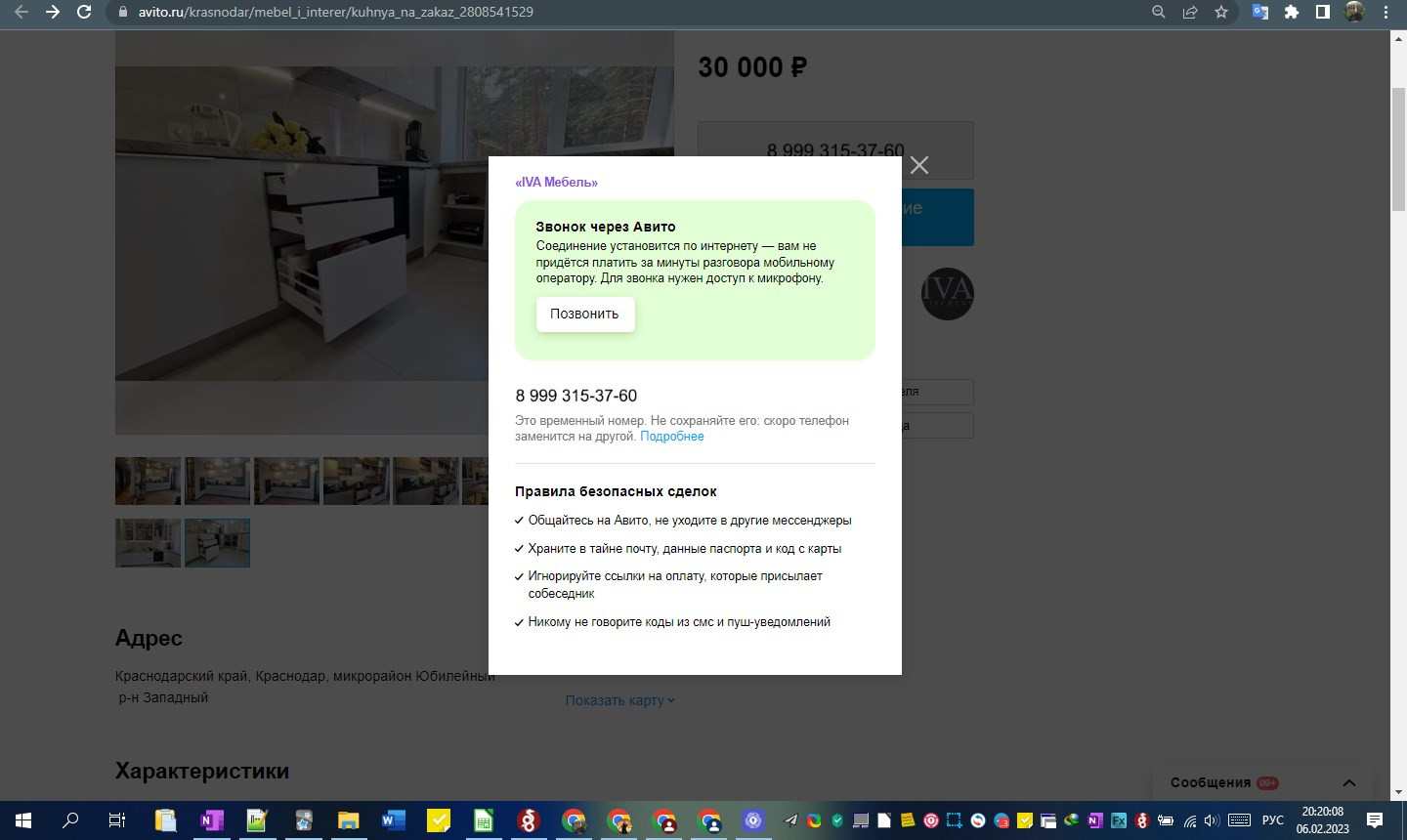The width and height of the screenshot is (1407, 840).
Task: Open the clipboard notes taskbar app
Action: pyautogui.click(x=165, y=820)
